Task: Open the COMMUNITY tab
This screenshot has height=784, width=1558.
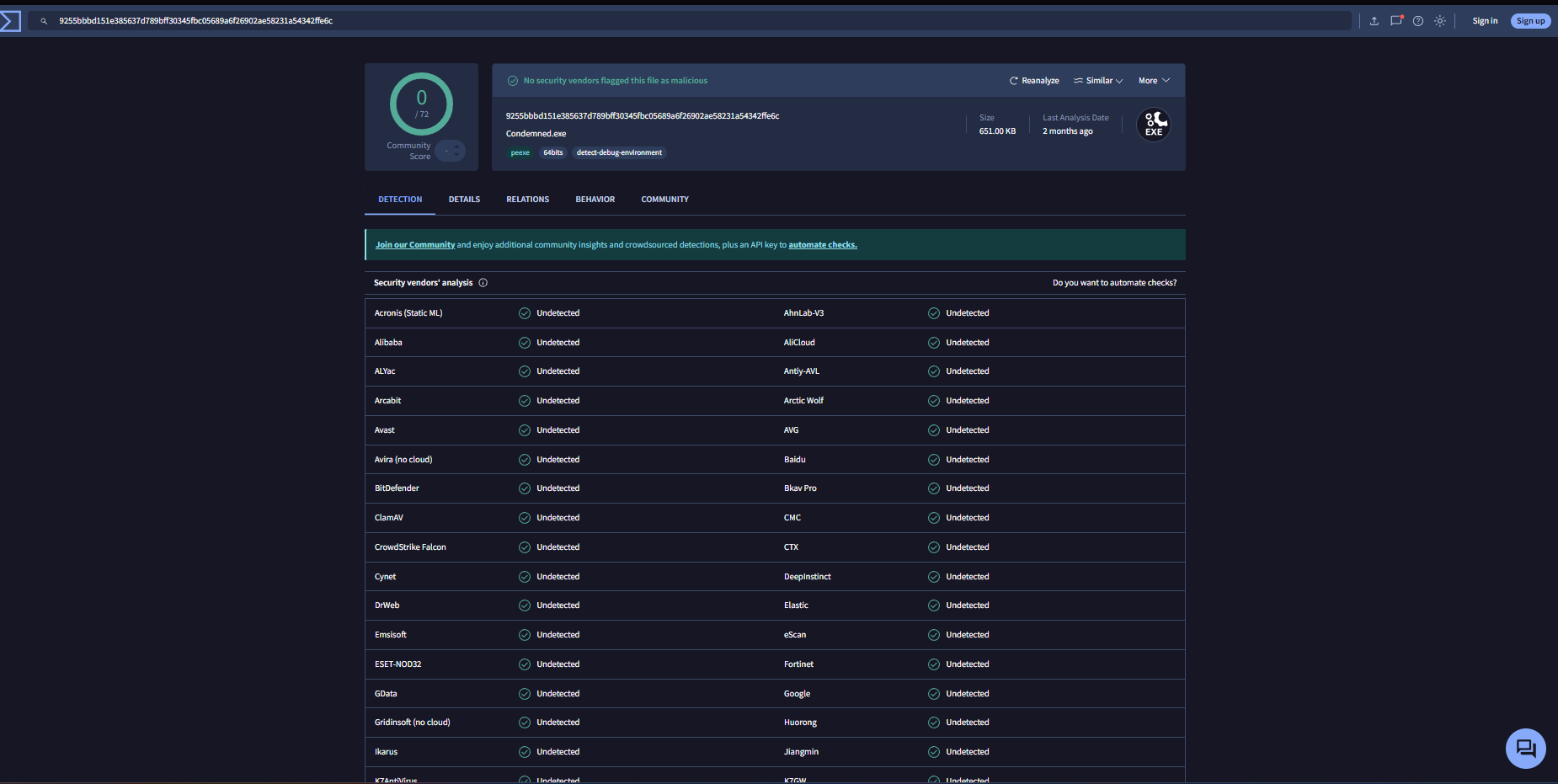Action: [664, 200]
